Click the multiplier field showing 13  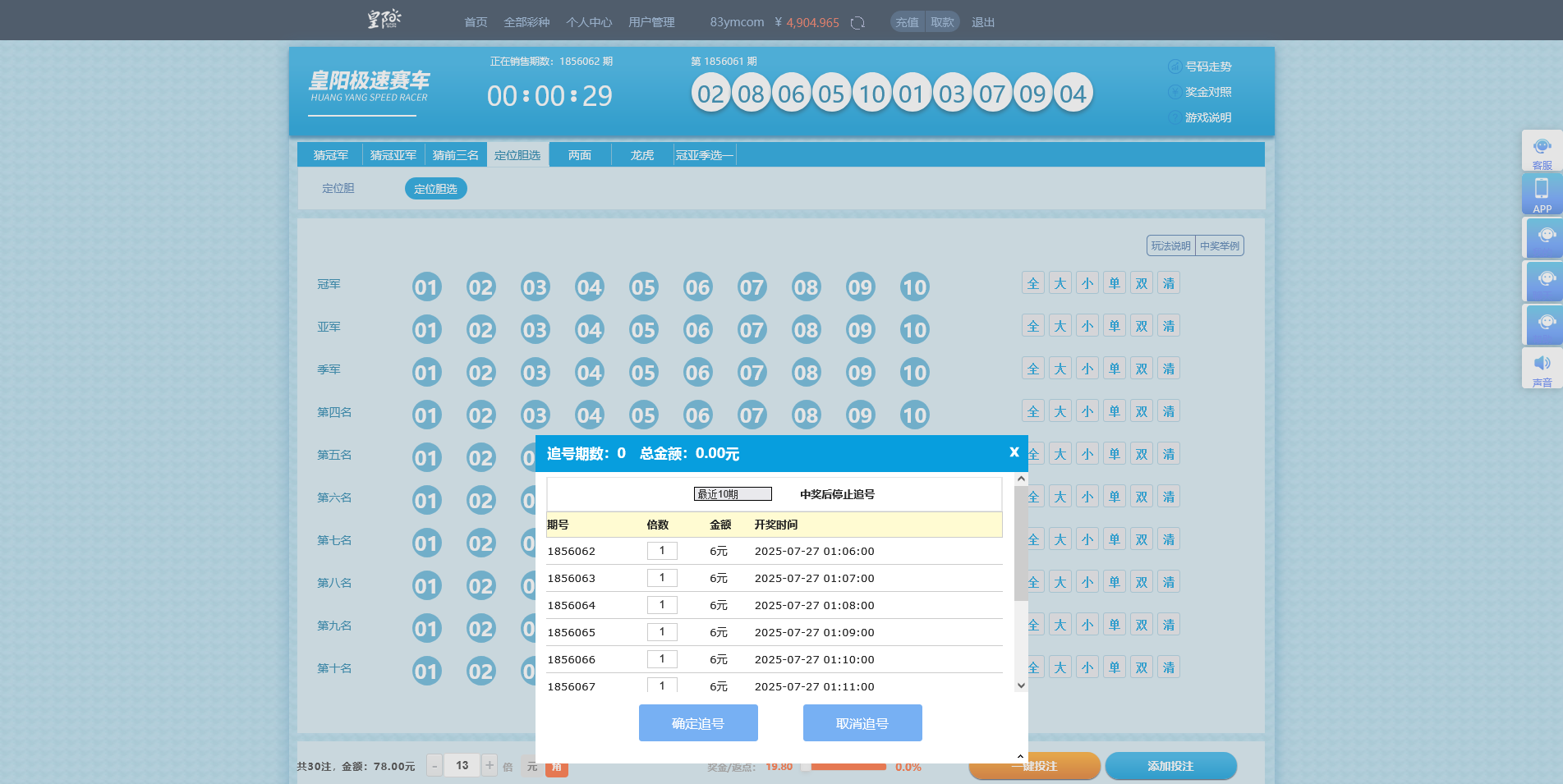462,765
